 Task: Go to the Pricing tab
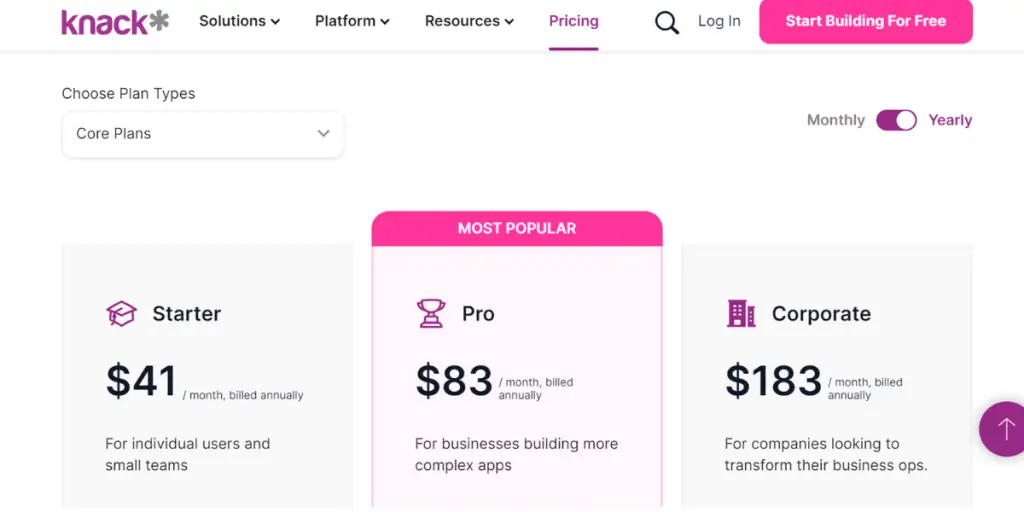573,22
